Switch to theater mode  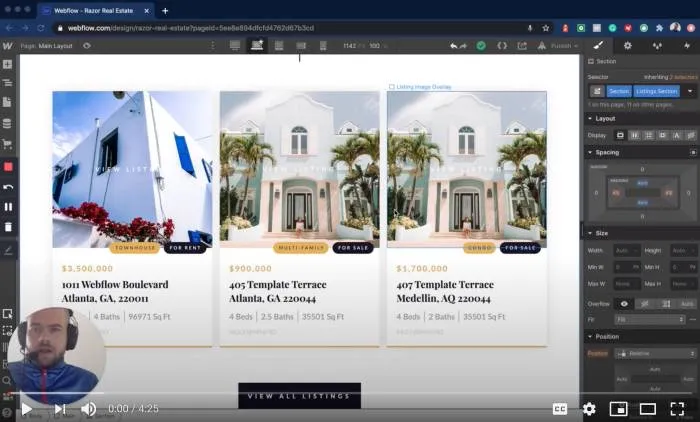point(648,409)
